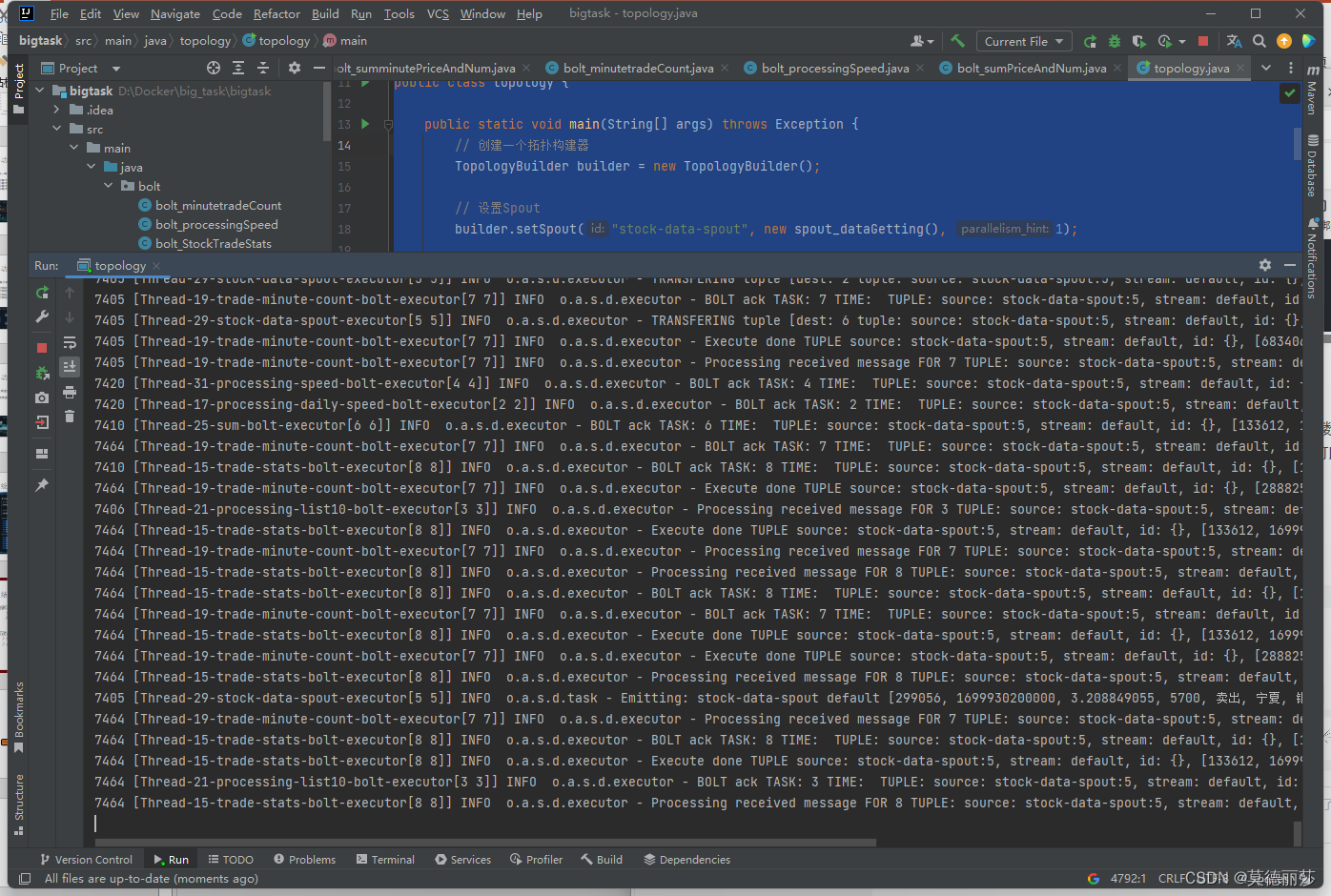Print the console contents
The height and width of the screenshot is (896, 1331).
coord(70,393)
